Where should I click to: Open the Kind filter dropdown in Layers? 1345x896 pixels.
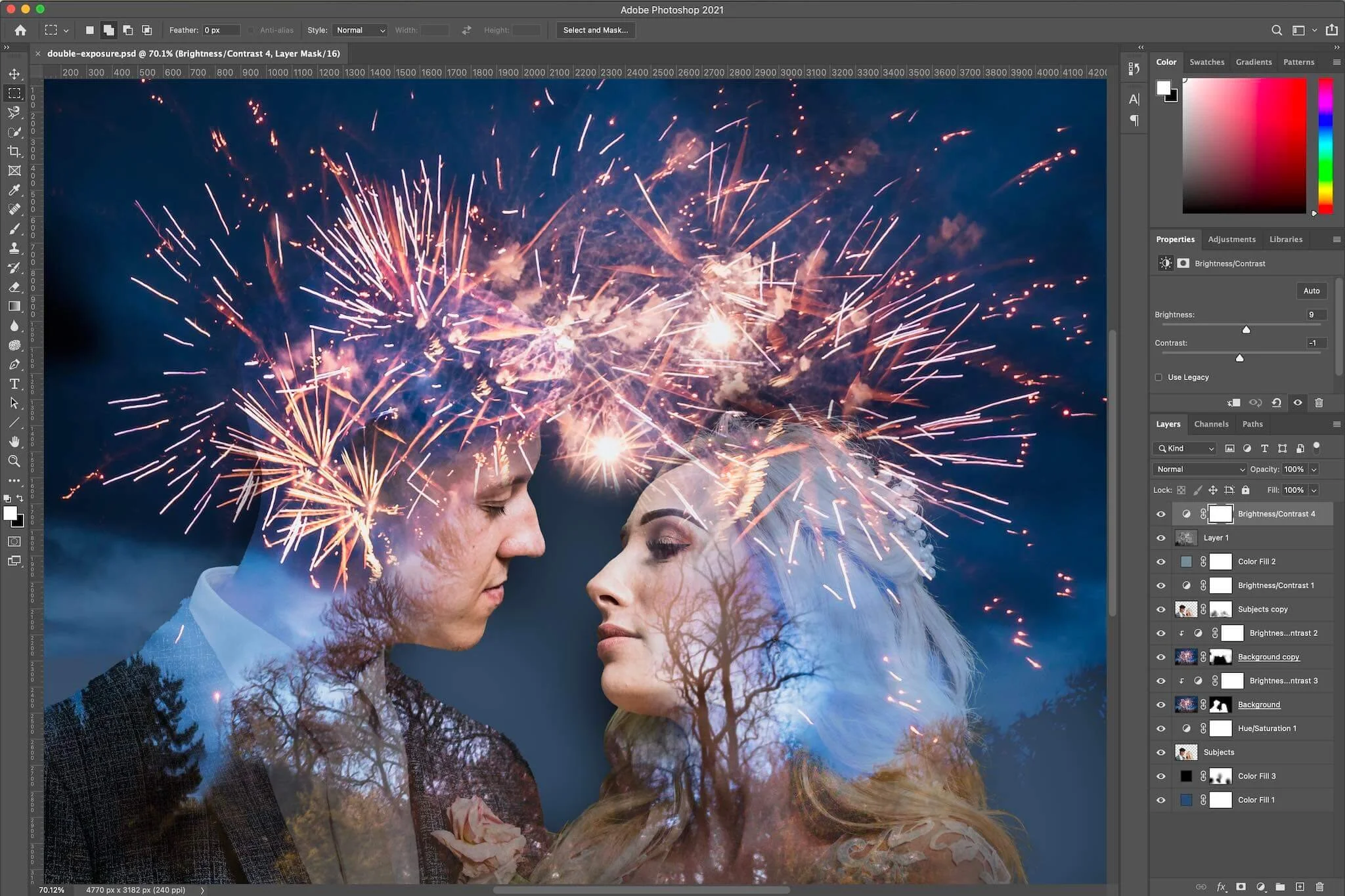pyautogui.click(x=1185, y=448)
